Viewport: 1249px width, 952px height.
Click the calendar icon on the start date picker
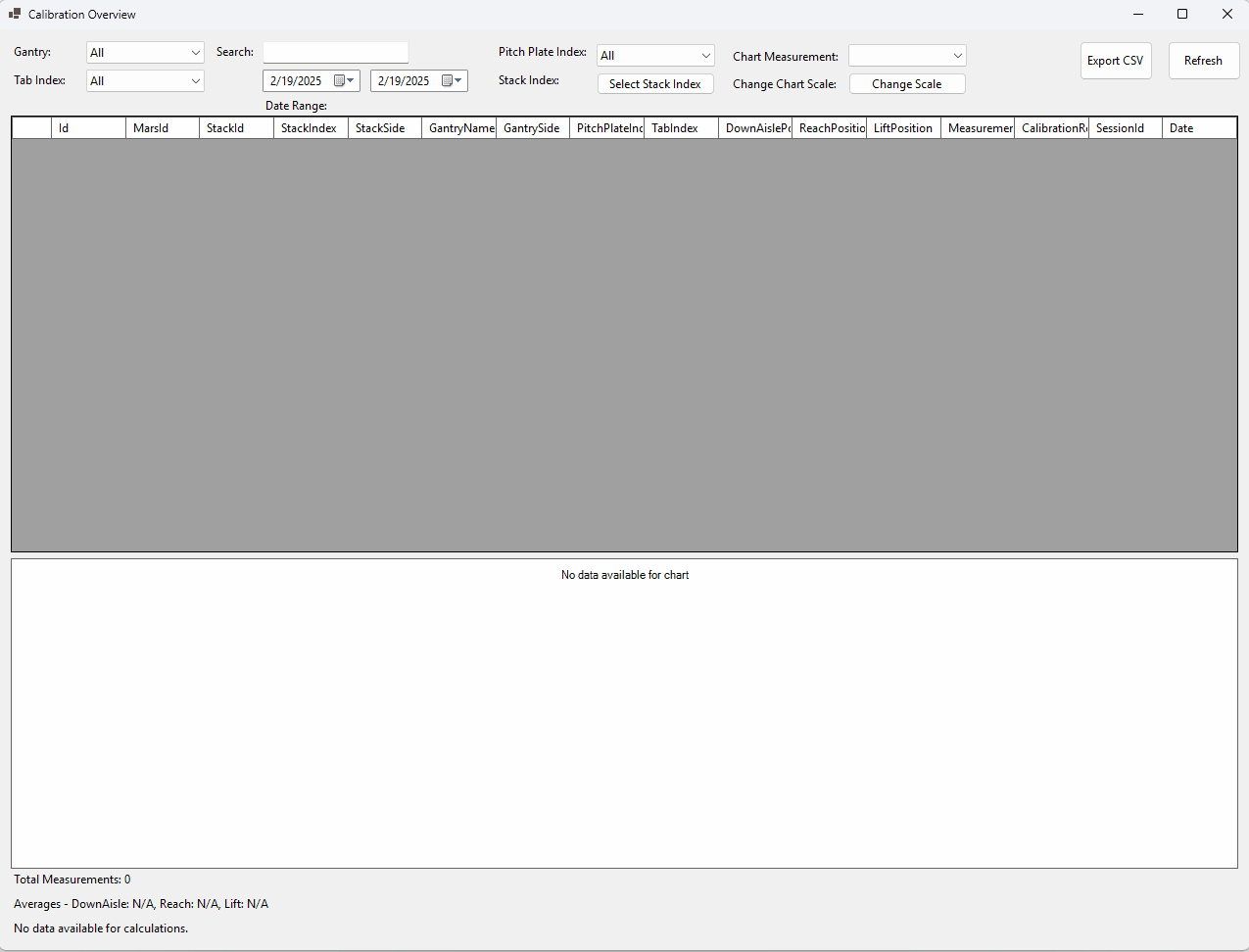tap(337, 80)
